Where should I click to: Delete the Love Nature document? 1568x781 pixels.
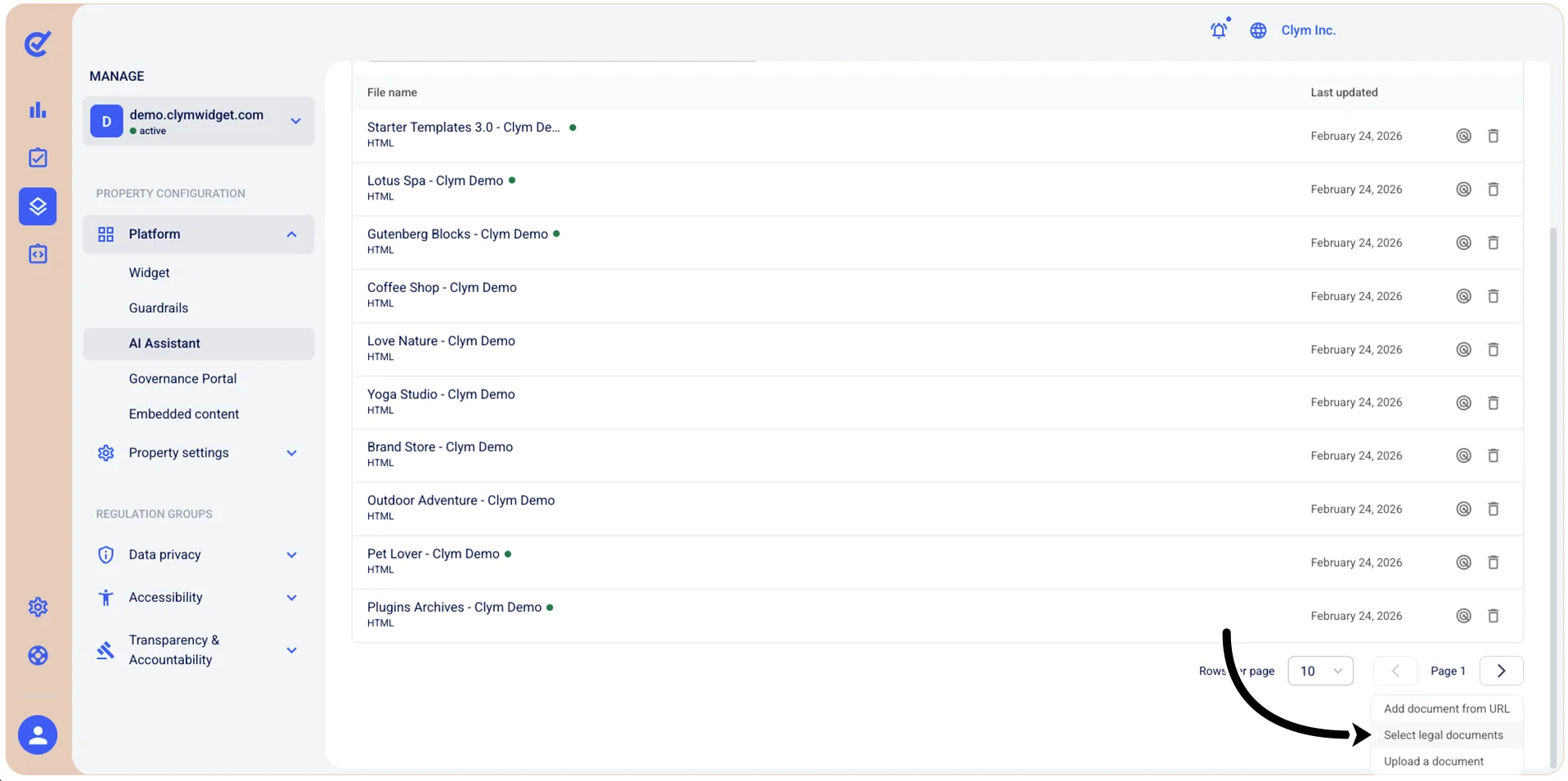tap(1493, 349)
